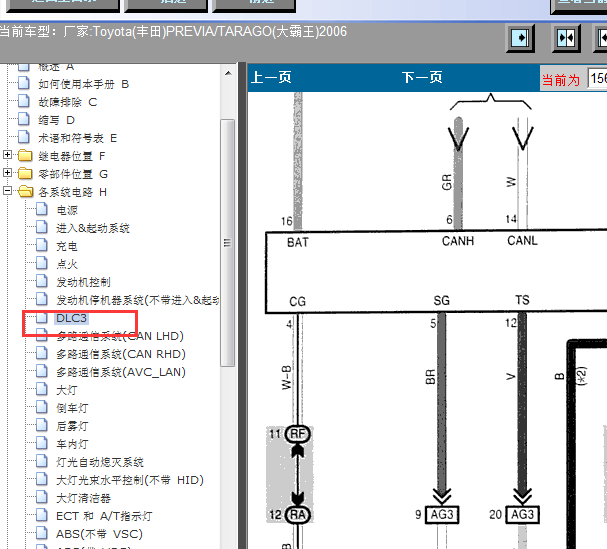Click the document icon beside 如何使用本手册 B
The width and height of the screenshot is (607, 549).
click(24, 83)
